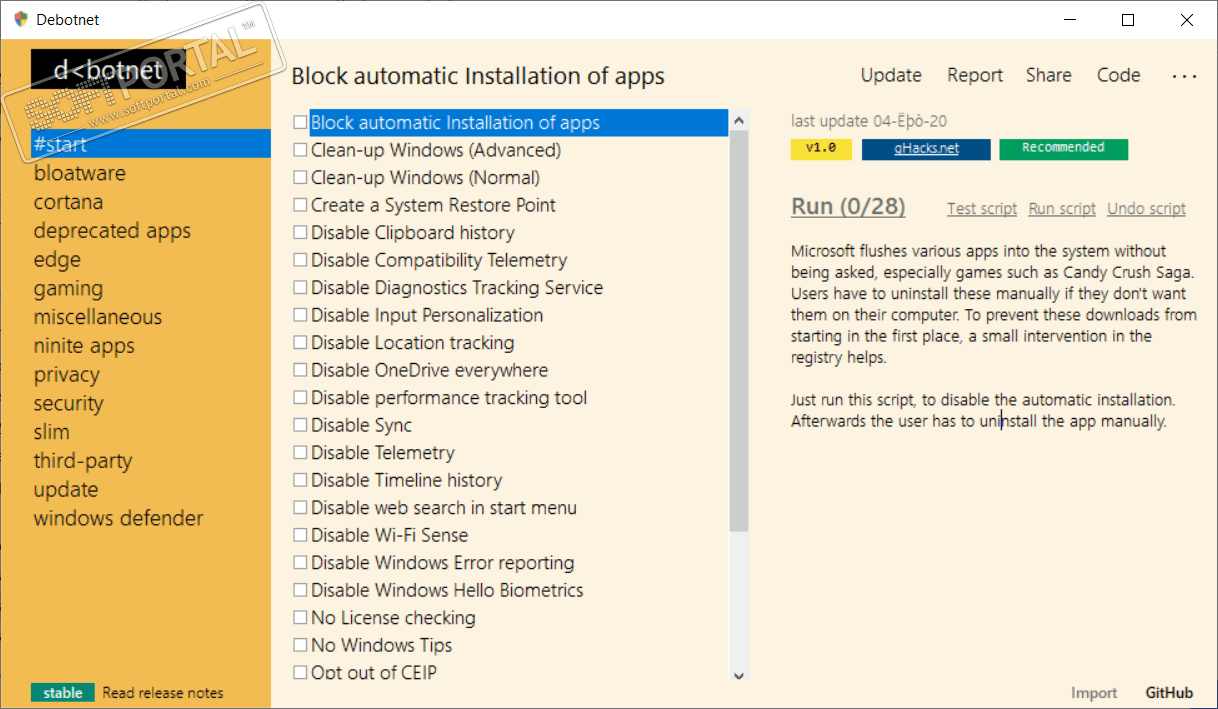Switch to windows defender category
The width and height of the screenshot is (1218, 709).
[x=118, y=518]
